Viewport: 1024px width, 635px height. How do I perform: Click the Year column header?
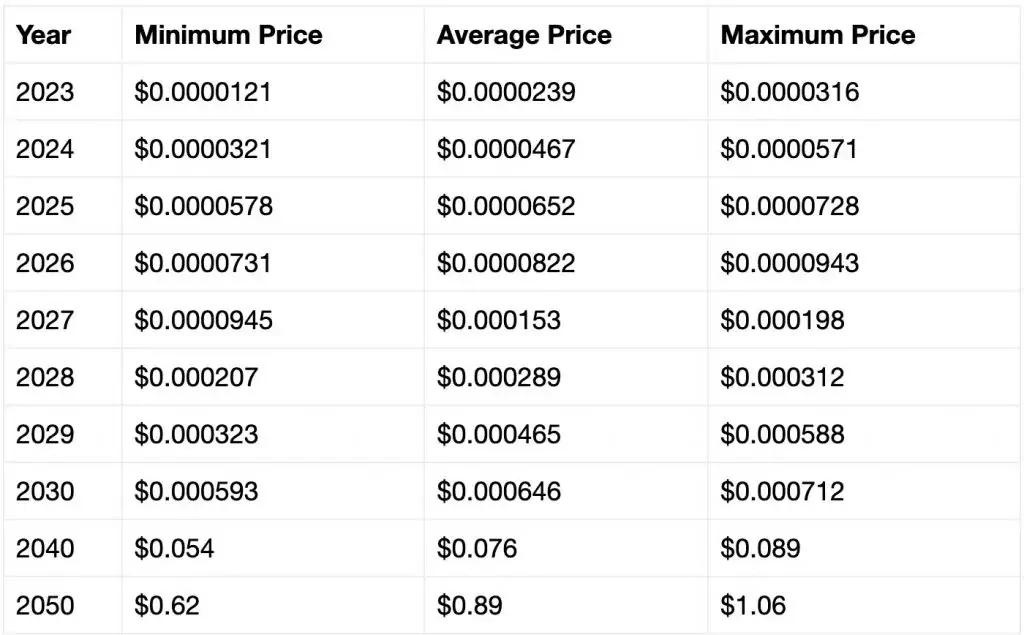[43, 35]
